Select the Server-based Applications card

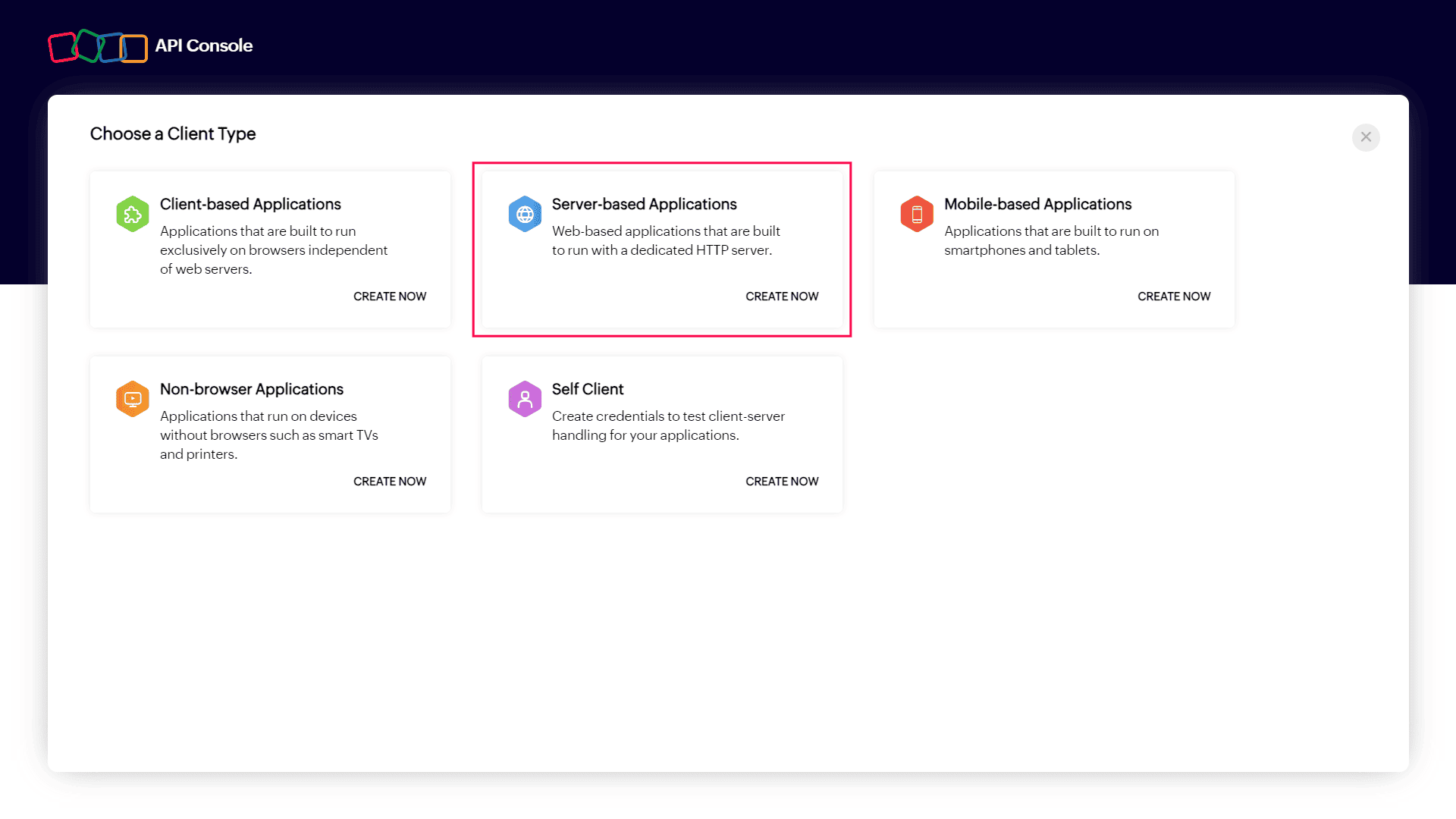tap(661, 249)
